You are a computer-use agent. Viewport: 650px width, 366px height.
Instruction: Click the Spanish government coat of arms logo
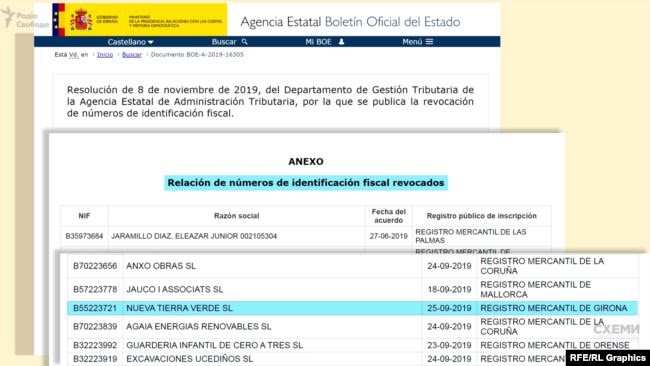click(x=81, y=19)
